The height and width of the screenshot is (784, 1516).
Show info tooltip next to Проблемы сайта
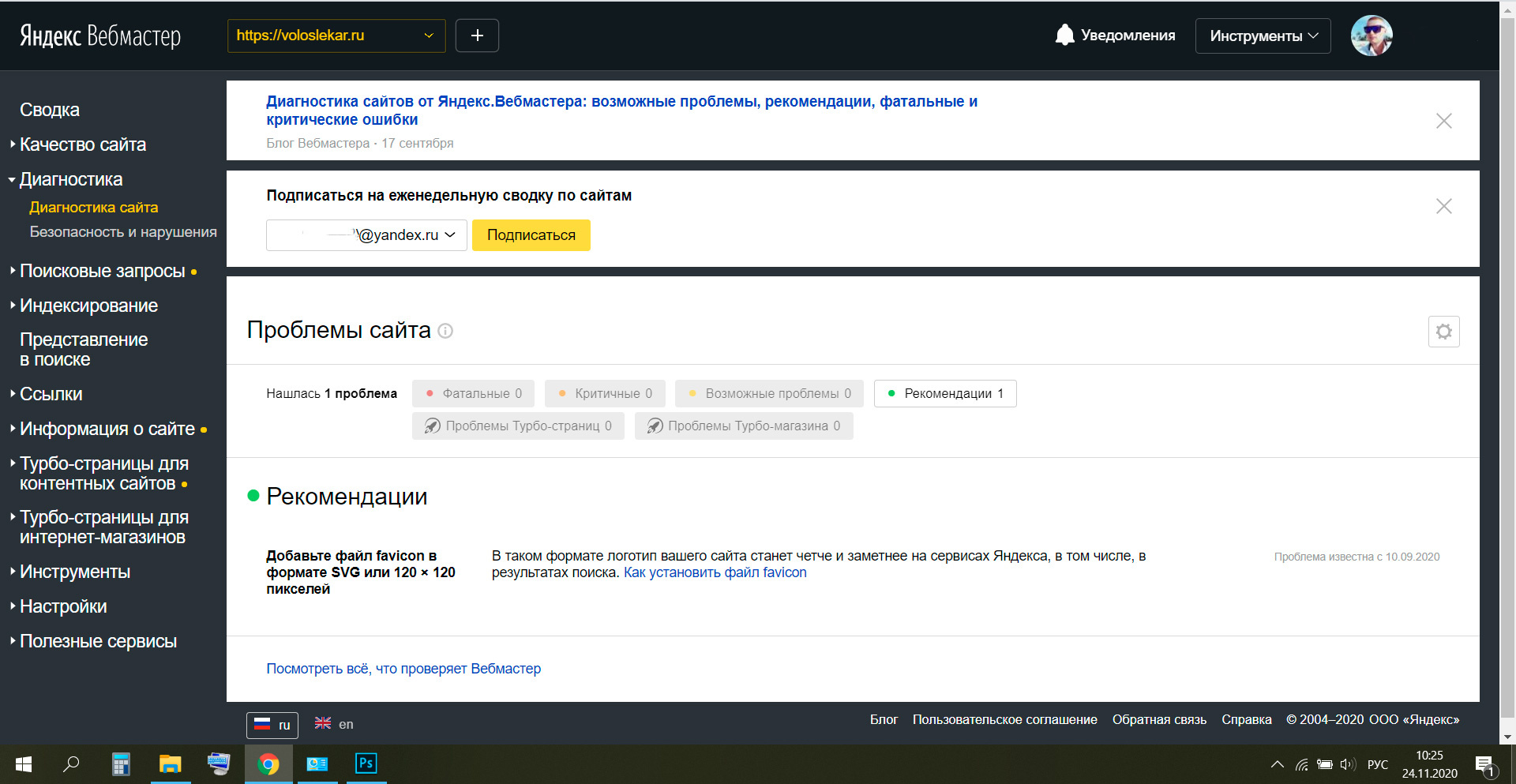(445, 331)
